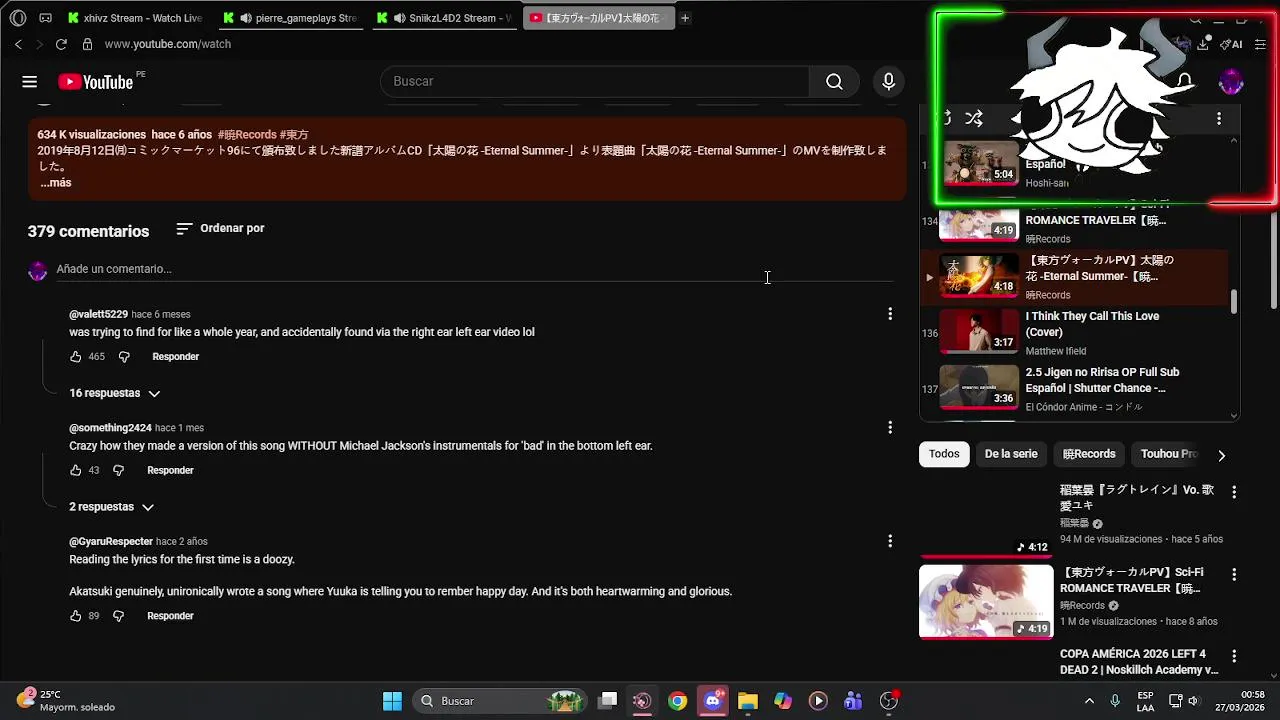Open the Ordenar por sort menu

tap(220, 229)
